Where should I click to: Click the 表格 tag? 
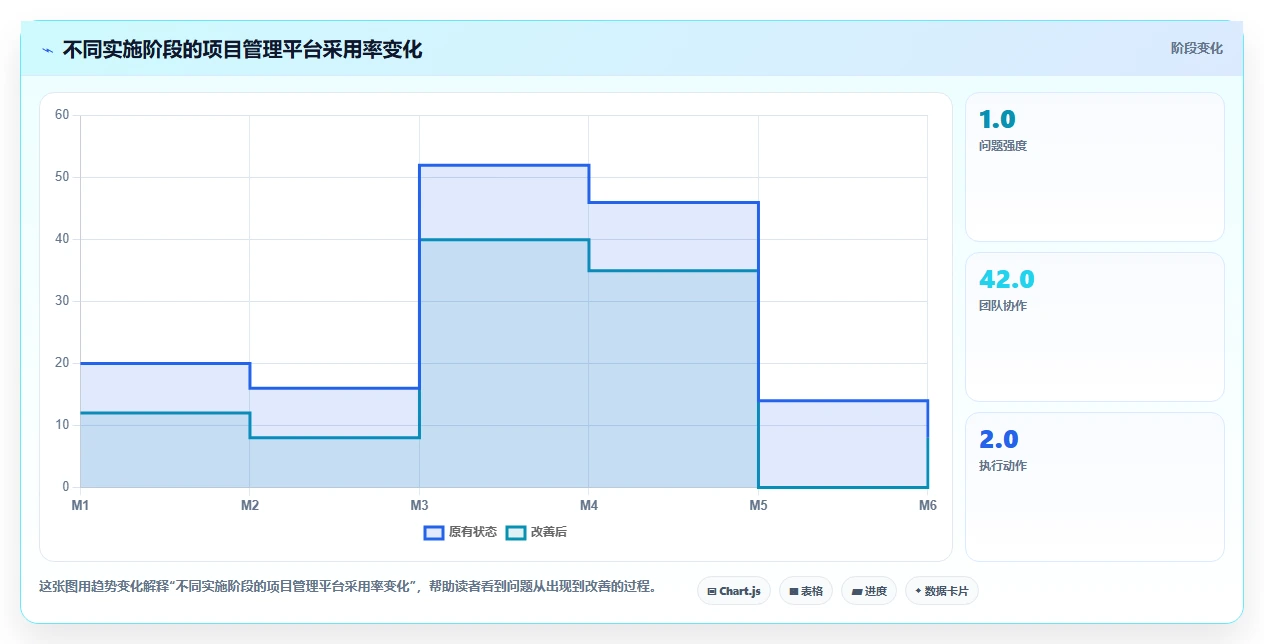[x=806, y=591]
